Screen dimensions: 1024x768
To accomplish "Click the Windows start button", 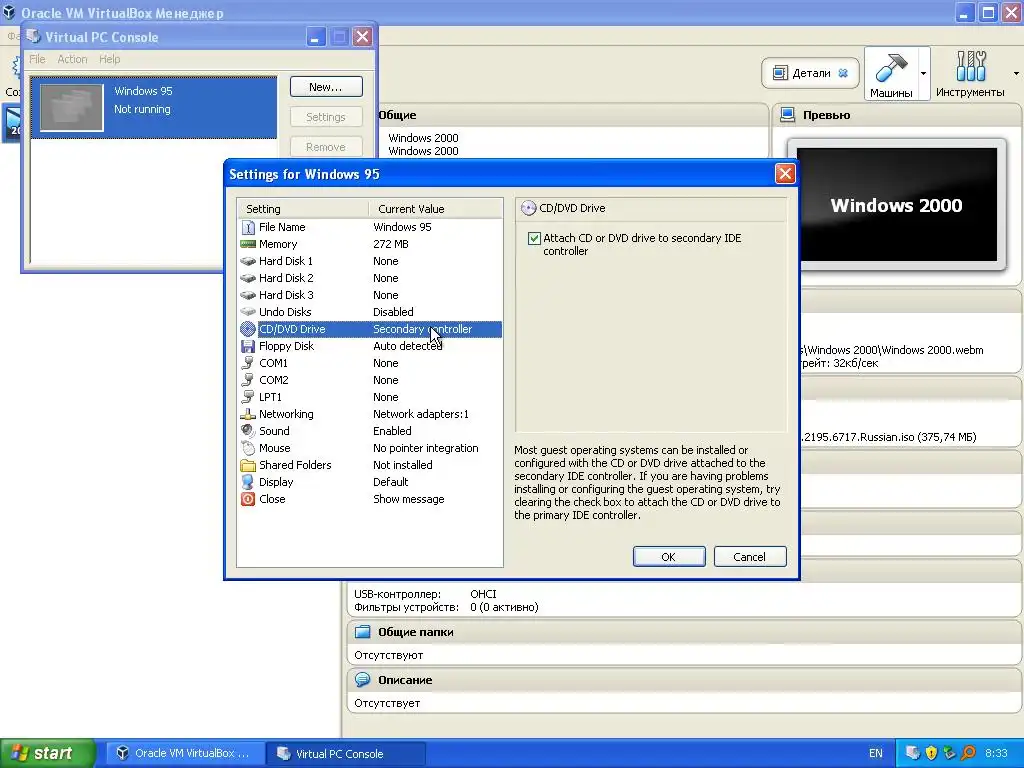I will click(48, 753).
